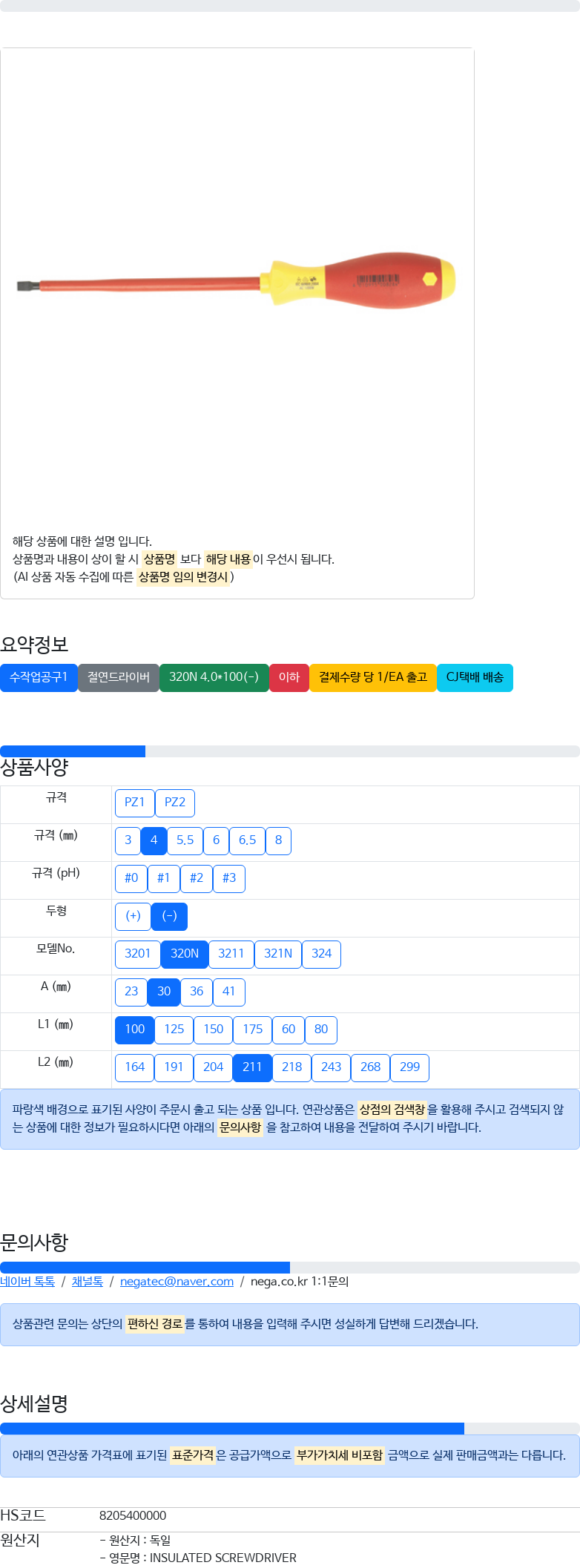Click the blue 수작업공구1 tag

(x=39, y=677)
